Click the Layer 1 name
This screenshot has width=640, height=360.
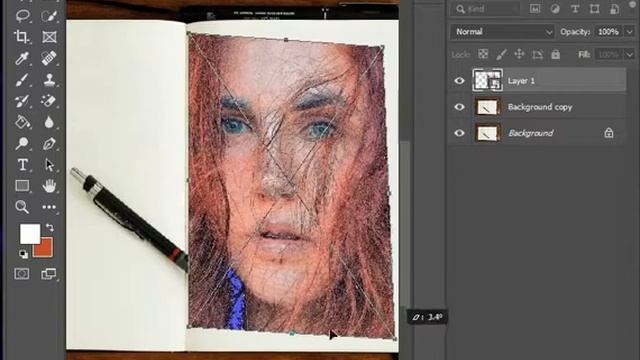pyautogui.click(x=521, y=81)
